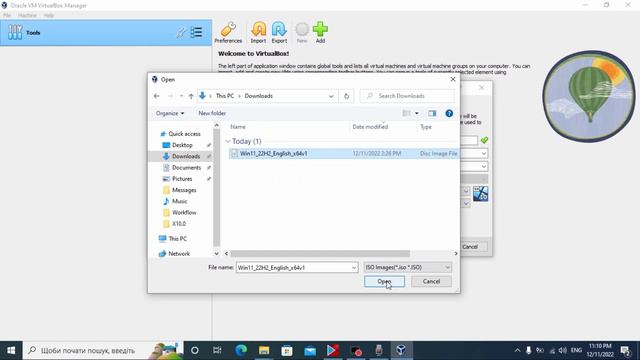Go up one folder level
Image resolution: width=640 pixels, height=360 pixels.
pyautogui.click(x=191, y=96)
